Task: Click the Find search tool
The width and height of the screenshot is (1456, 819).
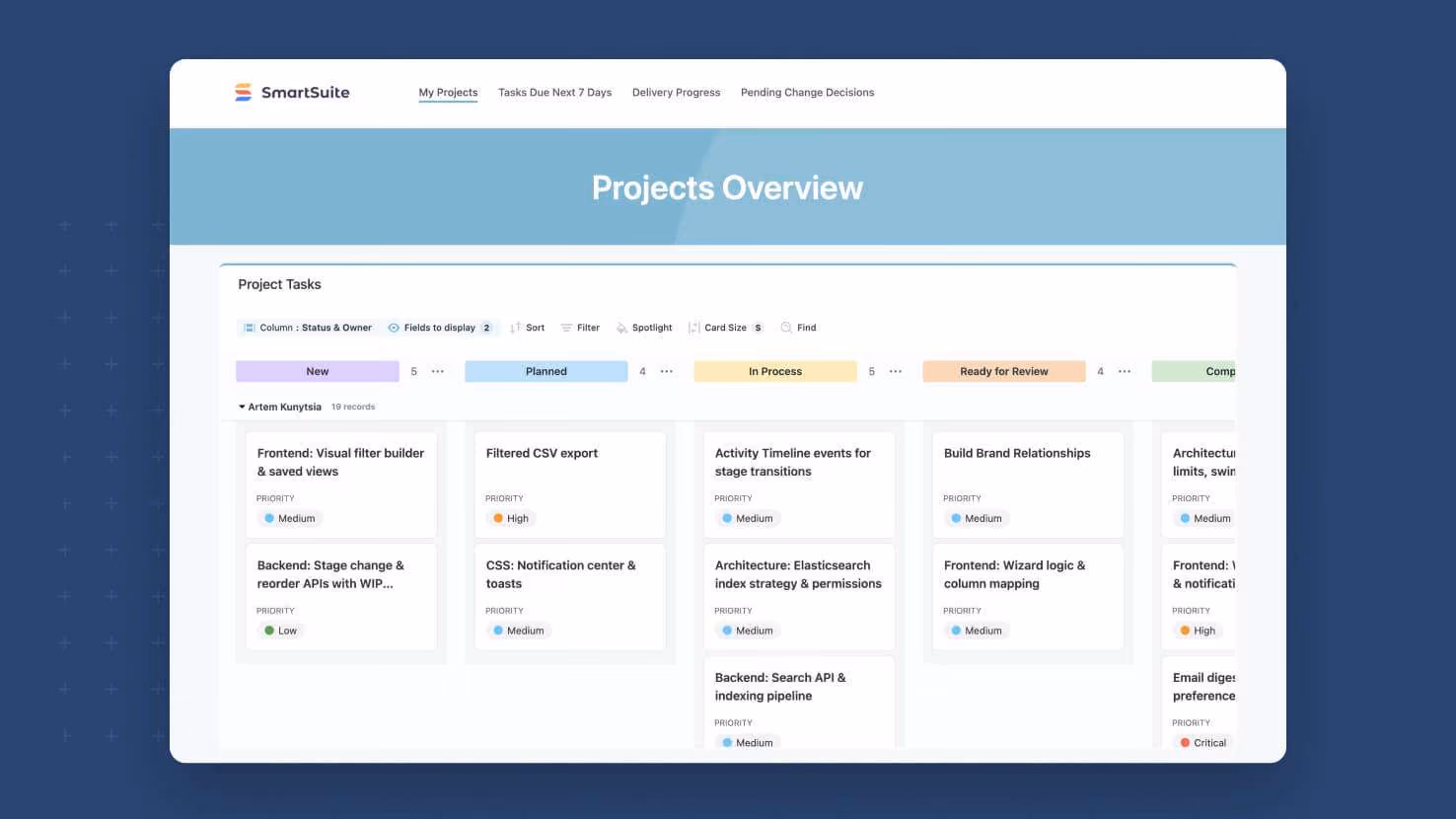Action: click(798, 328)
